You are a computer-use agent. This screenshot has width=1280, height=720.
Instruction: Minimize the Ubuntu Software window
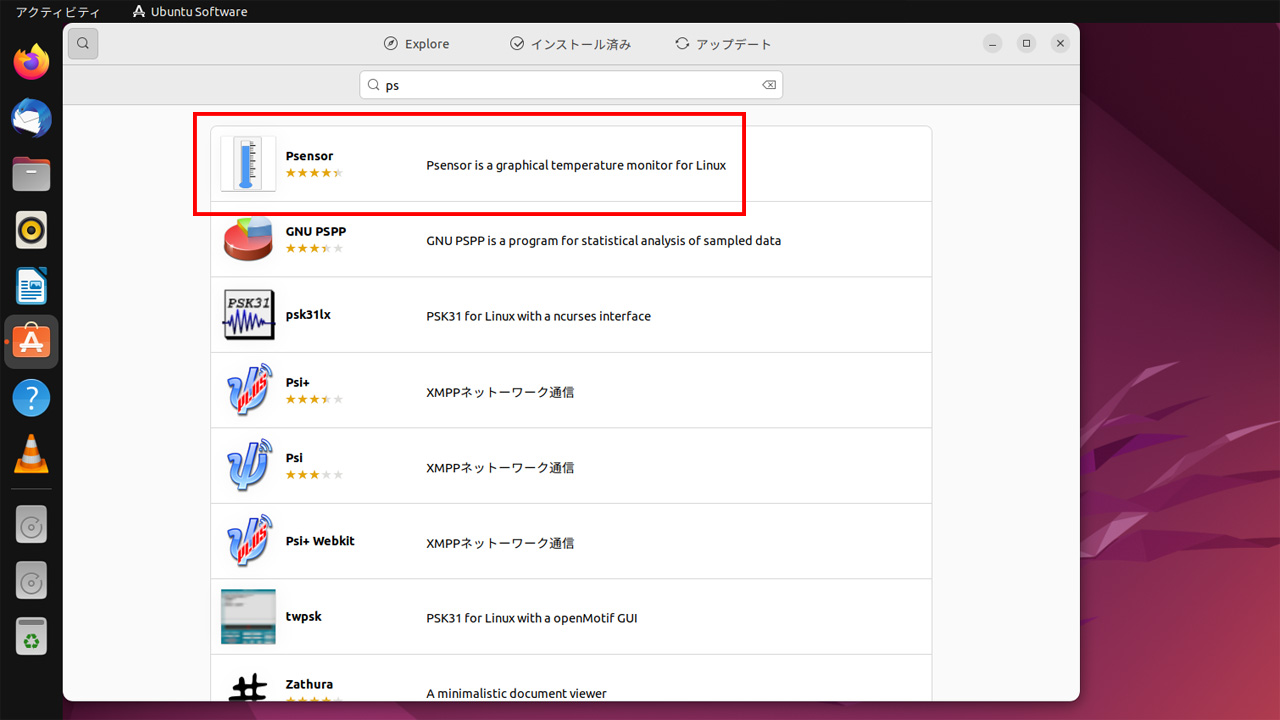pos(992,43)
